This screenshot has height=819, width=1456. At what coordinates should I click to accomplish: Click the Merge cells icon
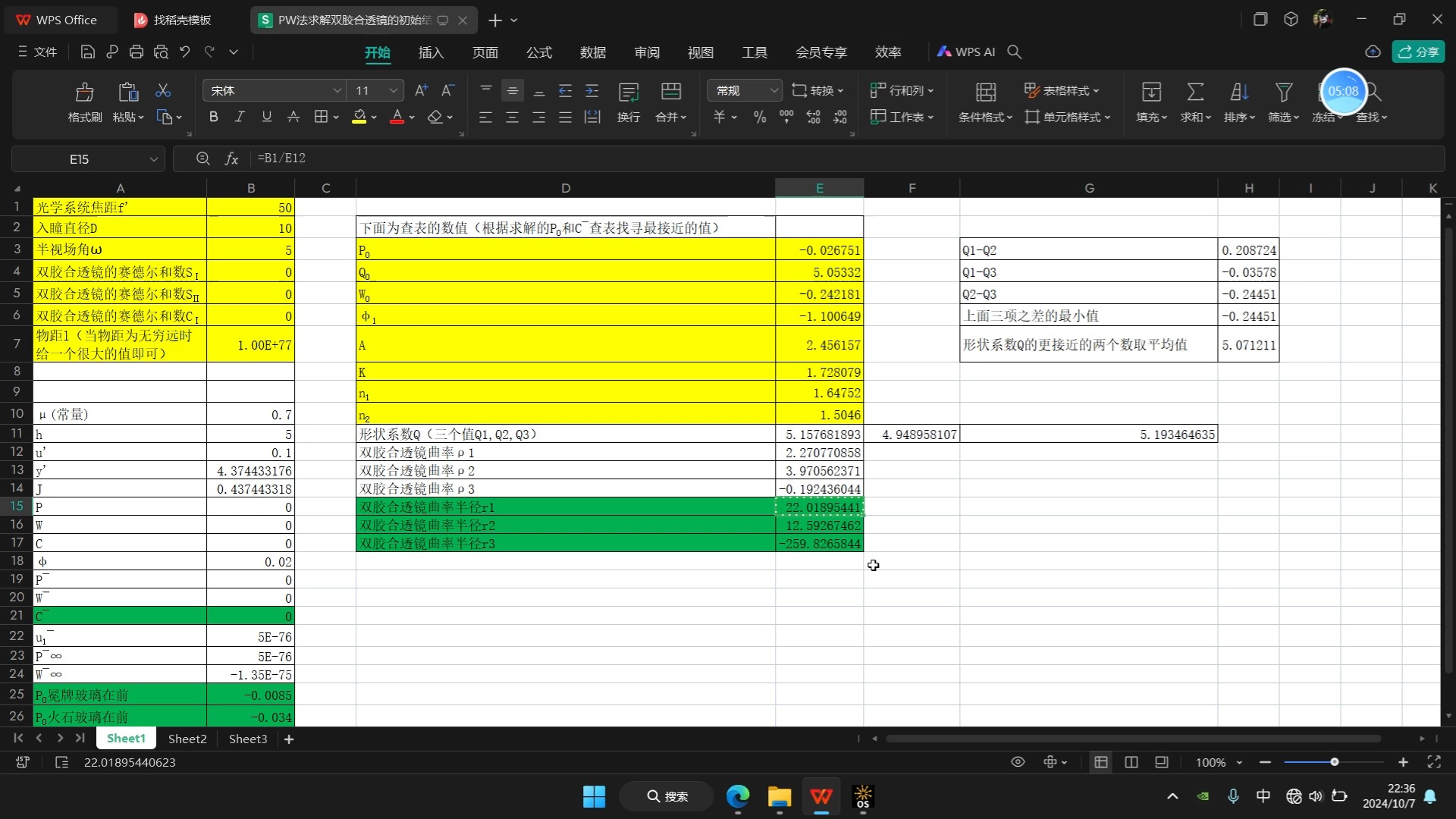(670, 93)
